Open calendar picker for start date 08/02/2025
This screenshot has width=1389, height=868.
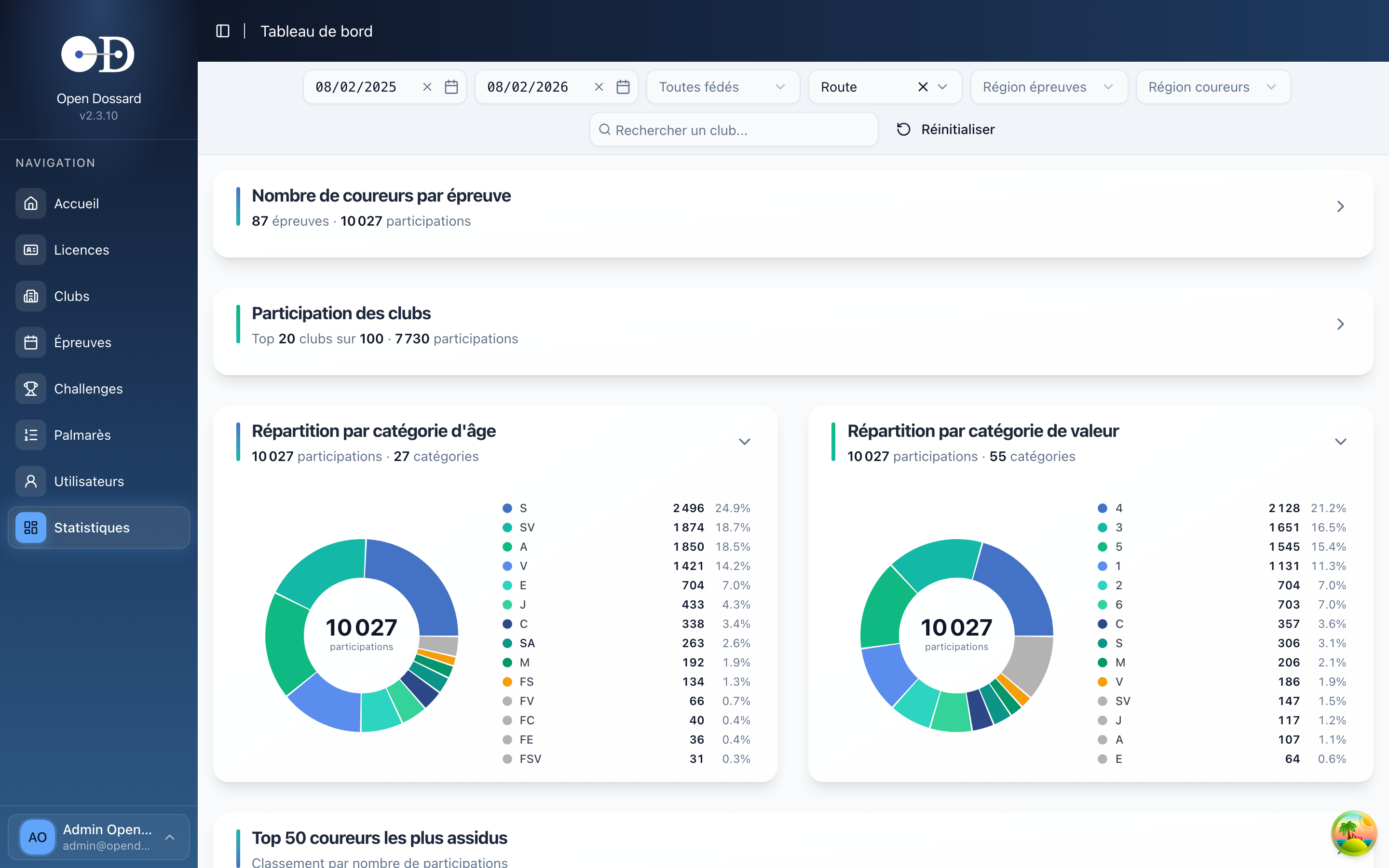[451, 87]
